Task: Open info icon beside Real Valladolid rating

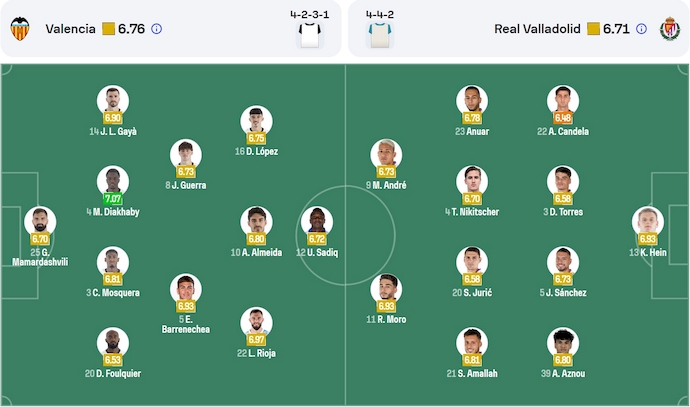Action: pos(644,29)
